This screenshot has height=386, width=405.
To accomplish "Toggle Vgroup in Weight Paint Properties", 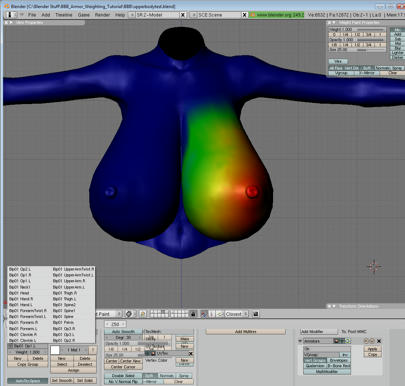I will pos(341,73).
